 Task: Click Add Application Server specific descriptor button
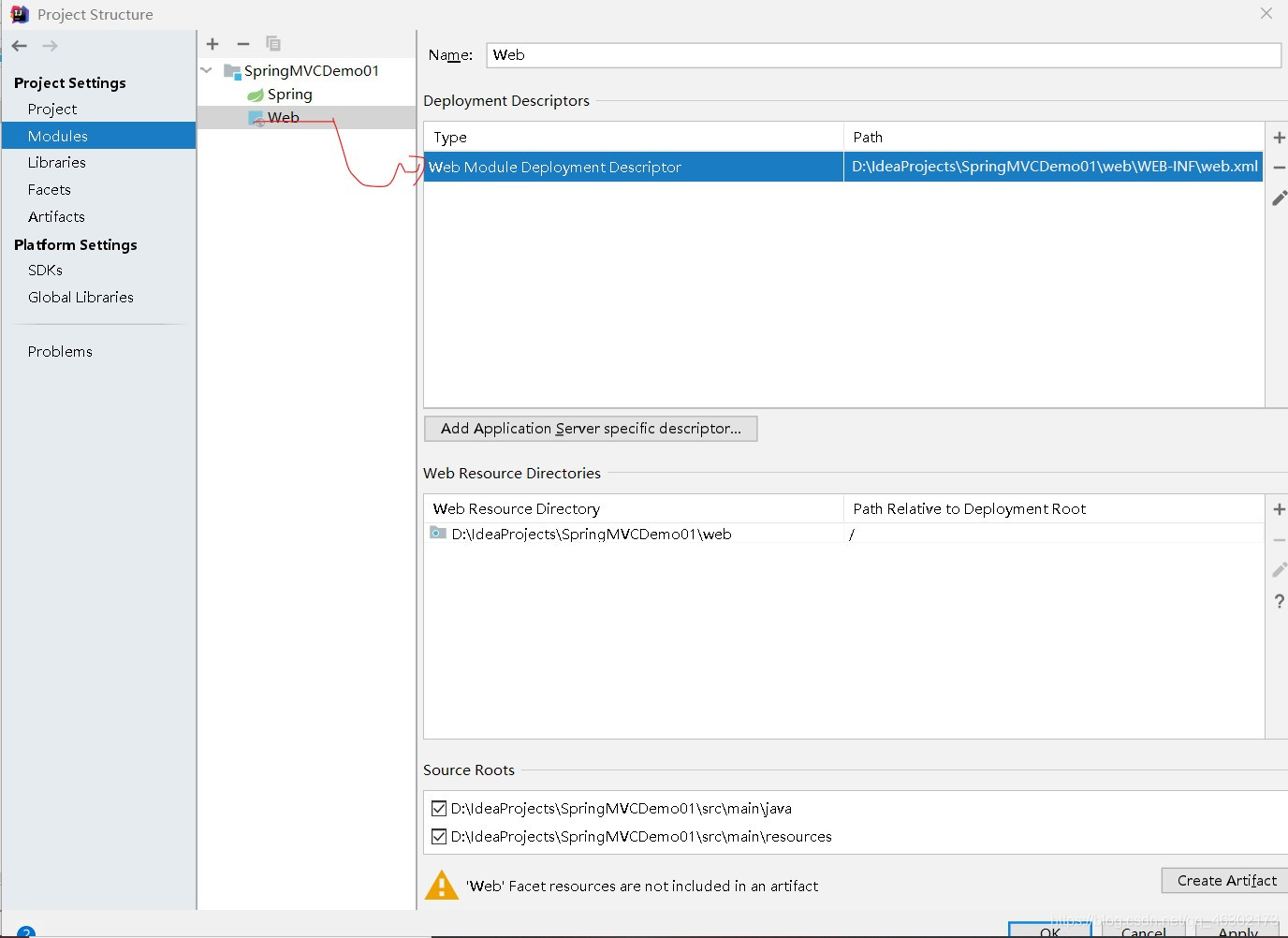pyautogui.click(x=591, y=429)
